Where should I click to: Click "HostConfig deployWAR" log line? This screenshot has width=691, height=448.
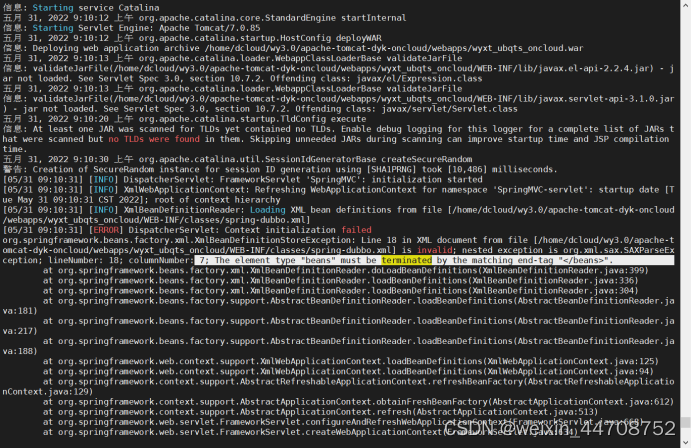(x=192, y=38)
